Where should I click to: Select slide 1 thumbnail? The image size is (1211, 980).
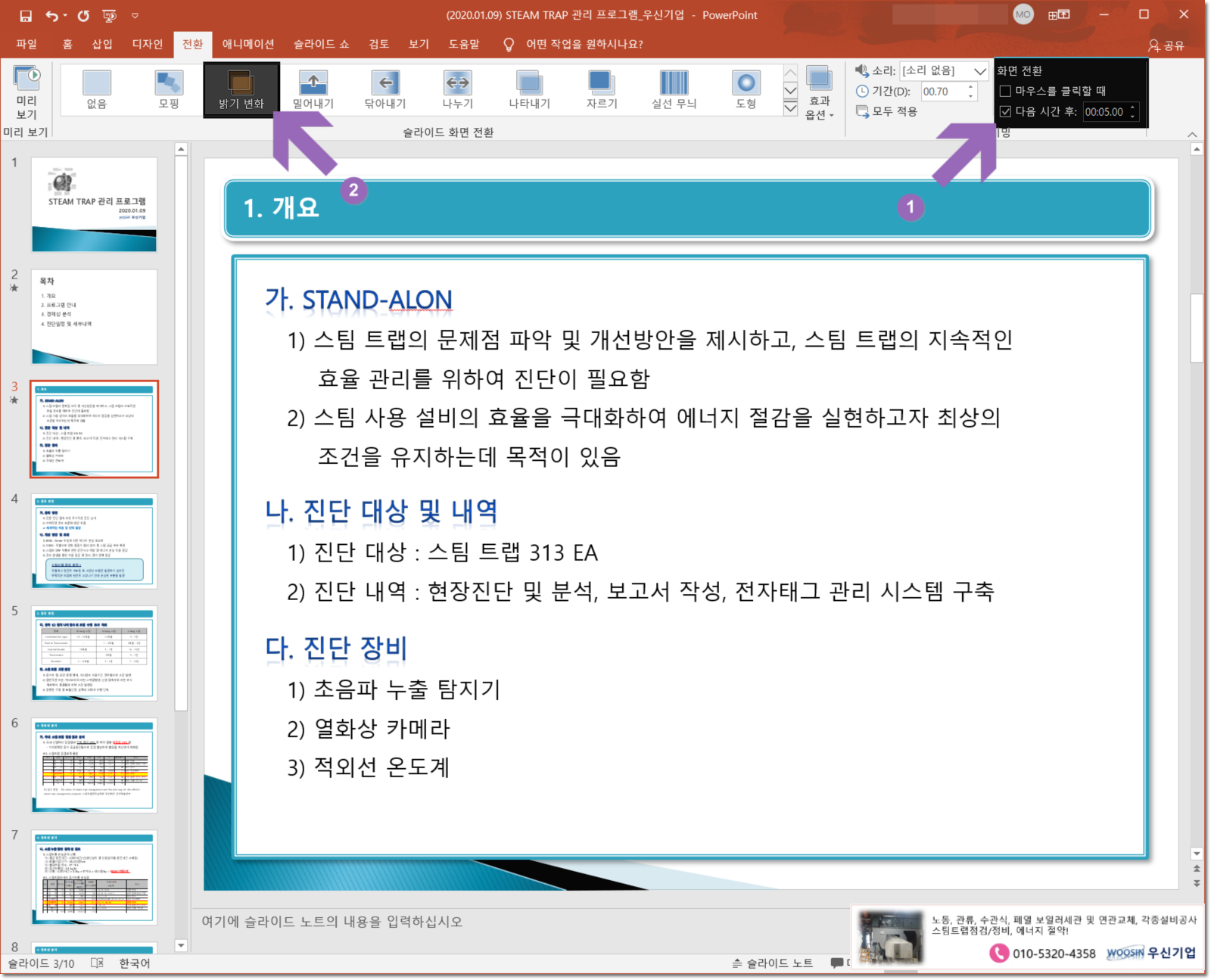pos(94,204)
